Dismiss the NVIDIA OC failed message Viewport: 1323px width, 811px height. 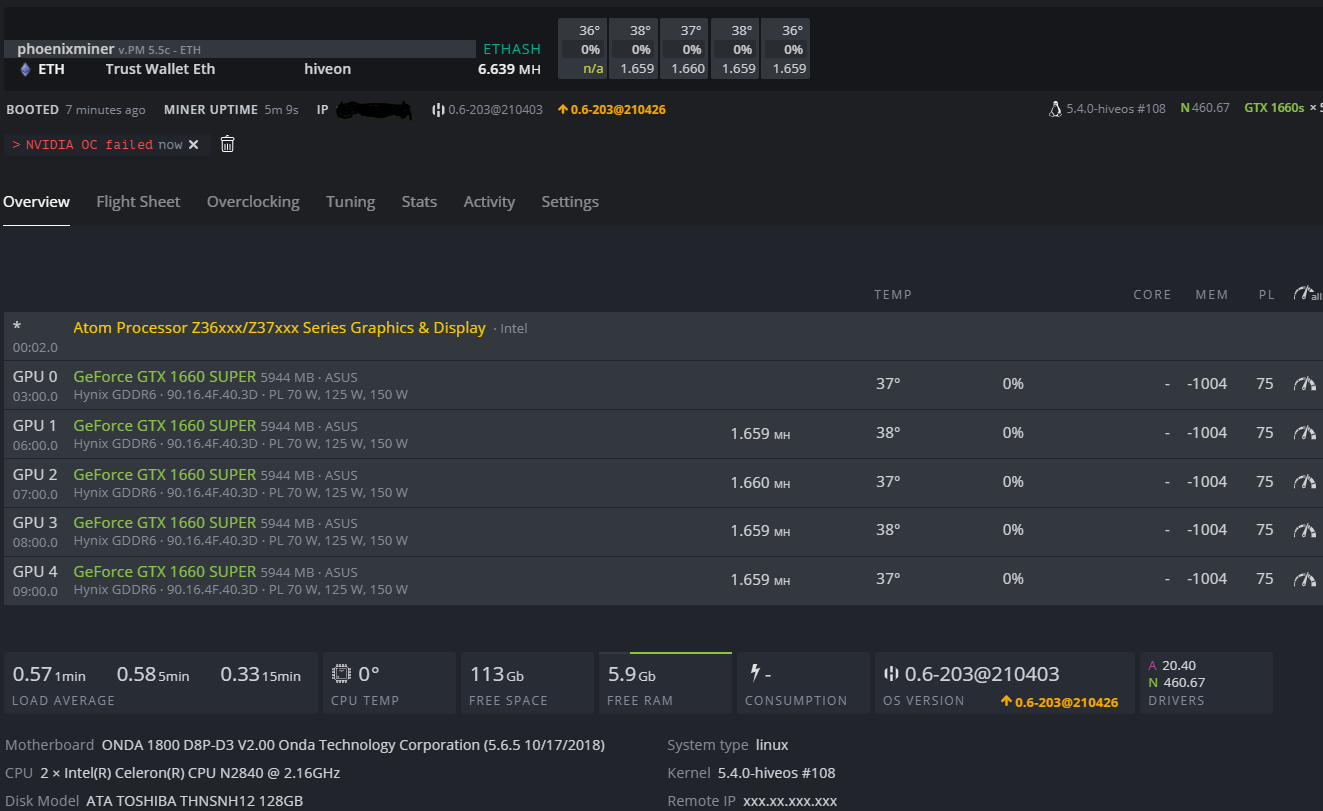(194, 145)
